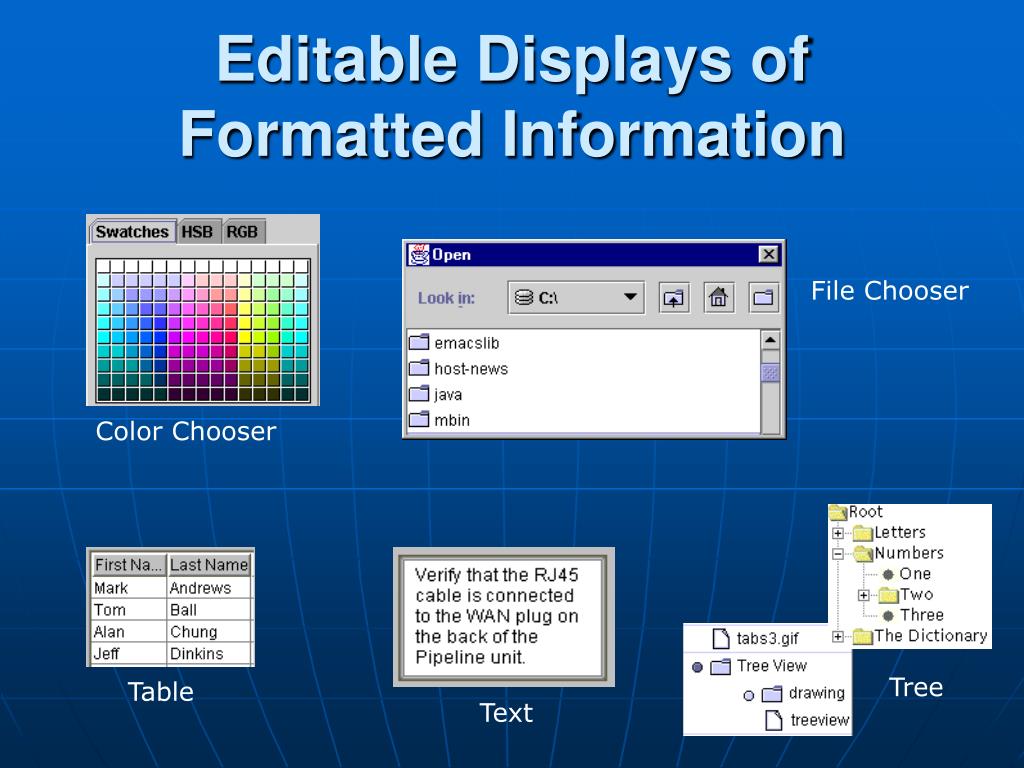Toggle the hollow circle beside drawing
1024x768 pixels.
point(749,695)
